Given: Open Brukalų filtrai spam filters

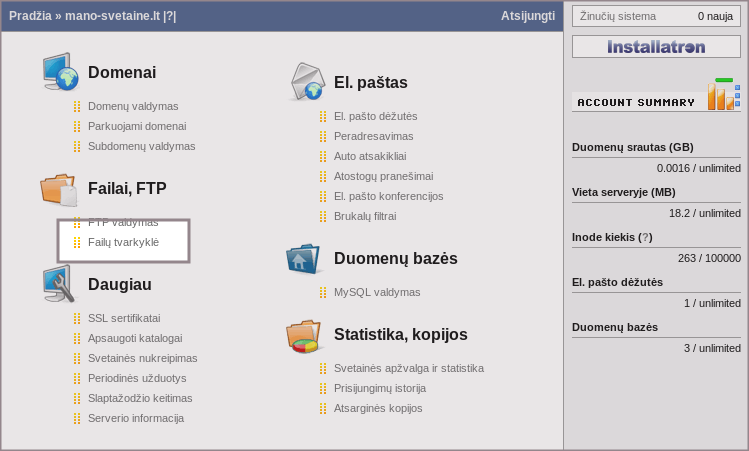Looking at the screenshot, I should click(365, 216).
